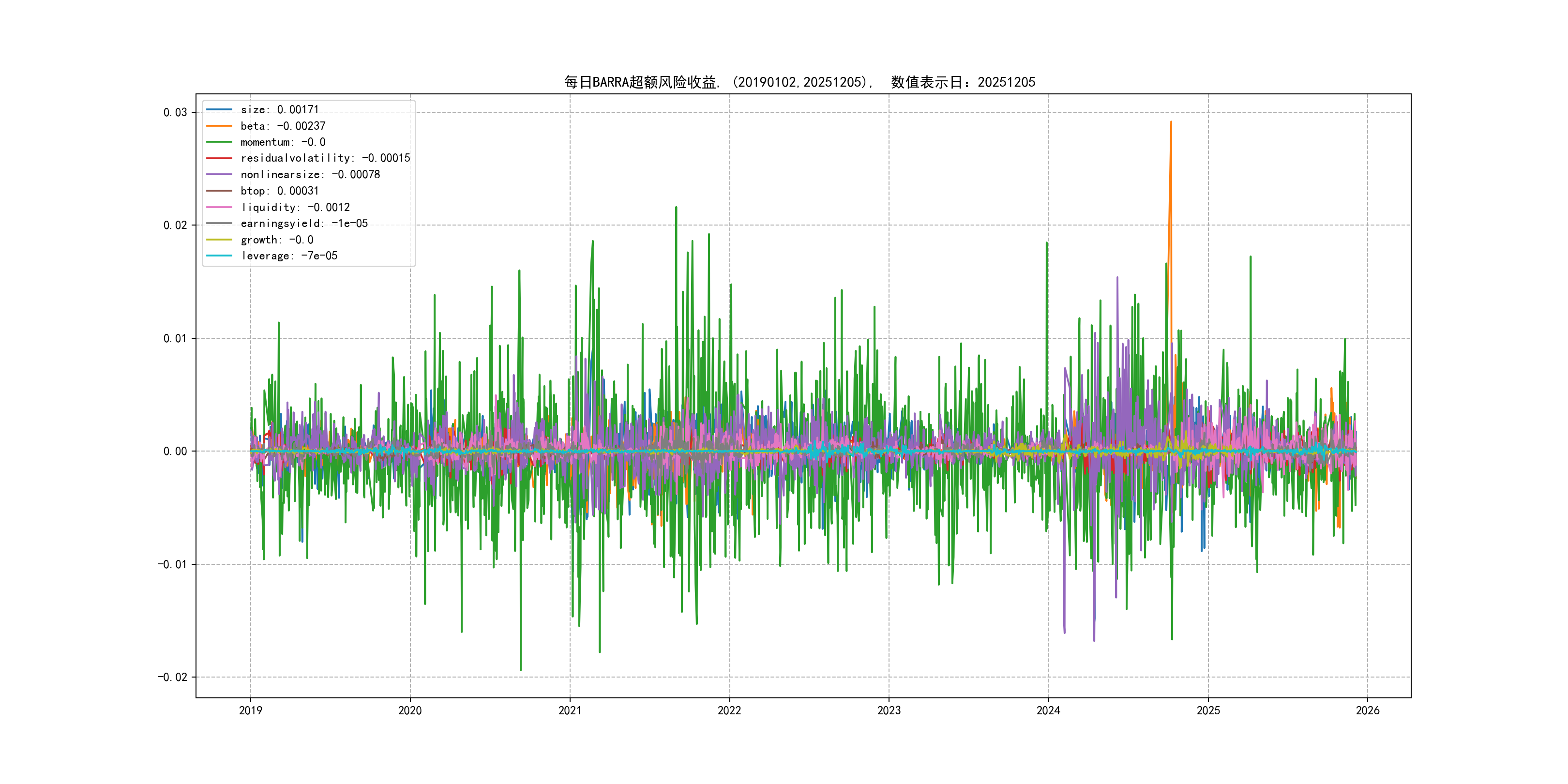This screenshot has height=784, width=1568.
Task: Click the 2024 x-axis tick label
Action: click(1048, 710)
